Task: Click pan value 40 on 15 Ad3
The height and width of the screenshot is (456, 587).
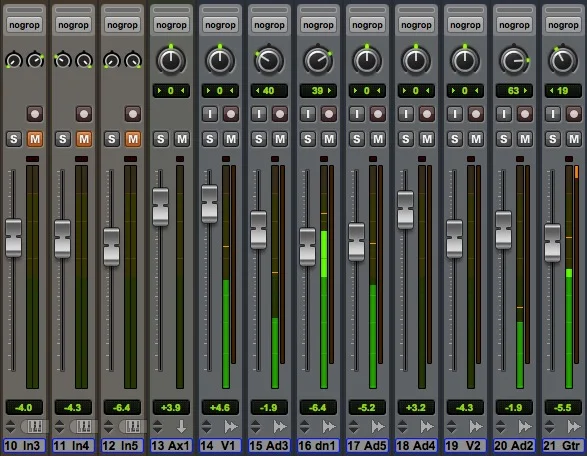Action: coord(269,91)
